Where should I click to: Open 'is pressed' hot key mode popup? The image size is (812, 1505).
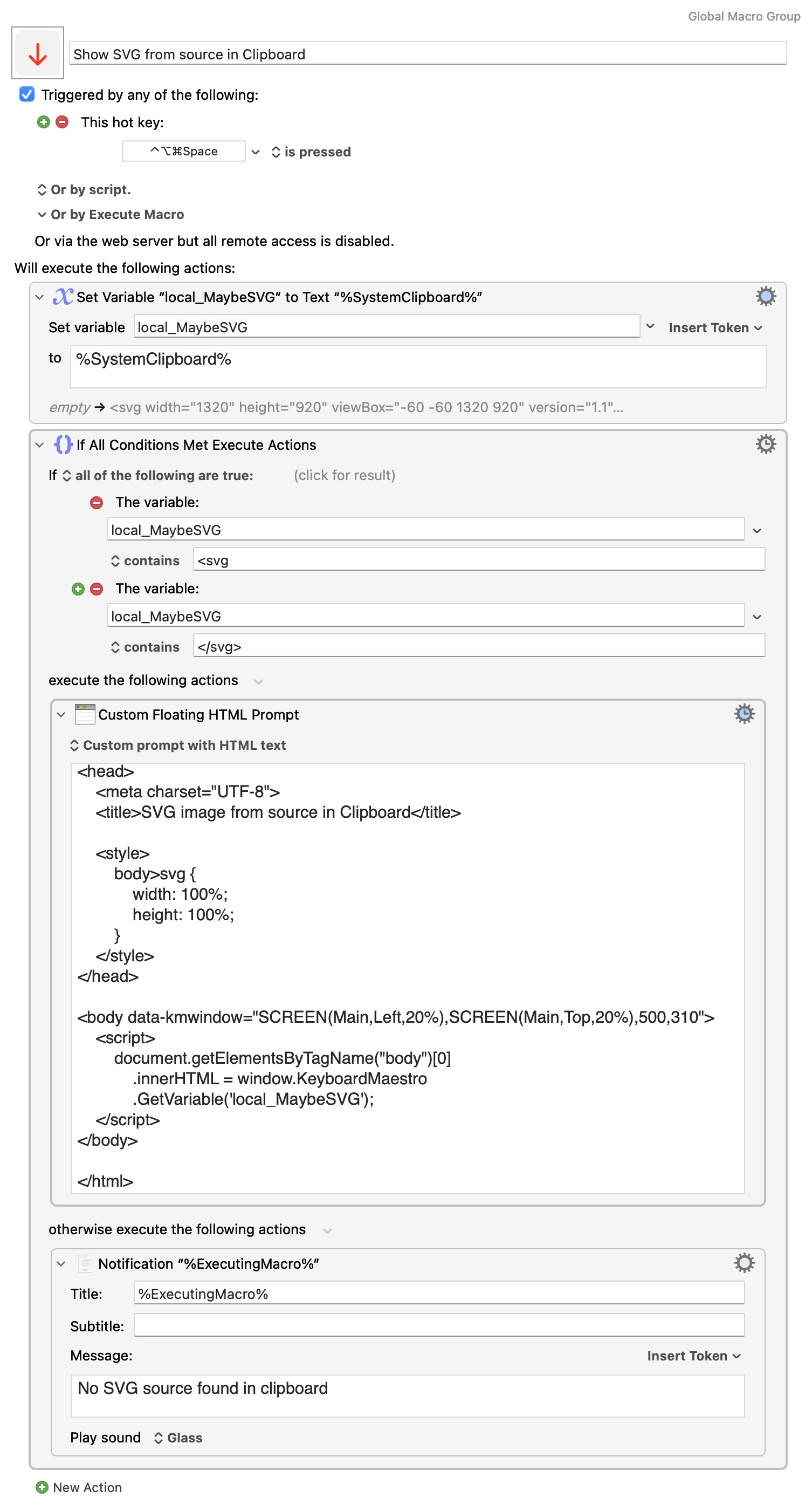point(311,152)
